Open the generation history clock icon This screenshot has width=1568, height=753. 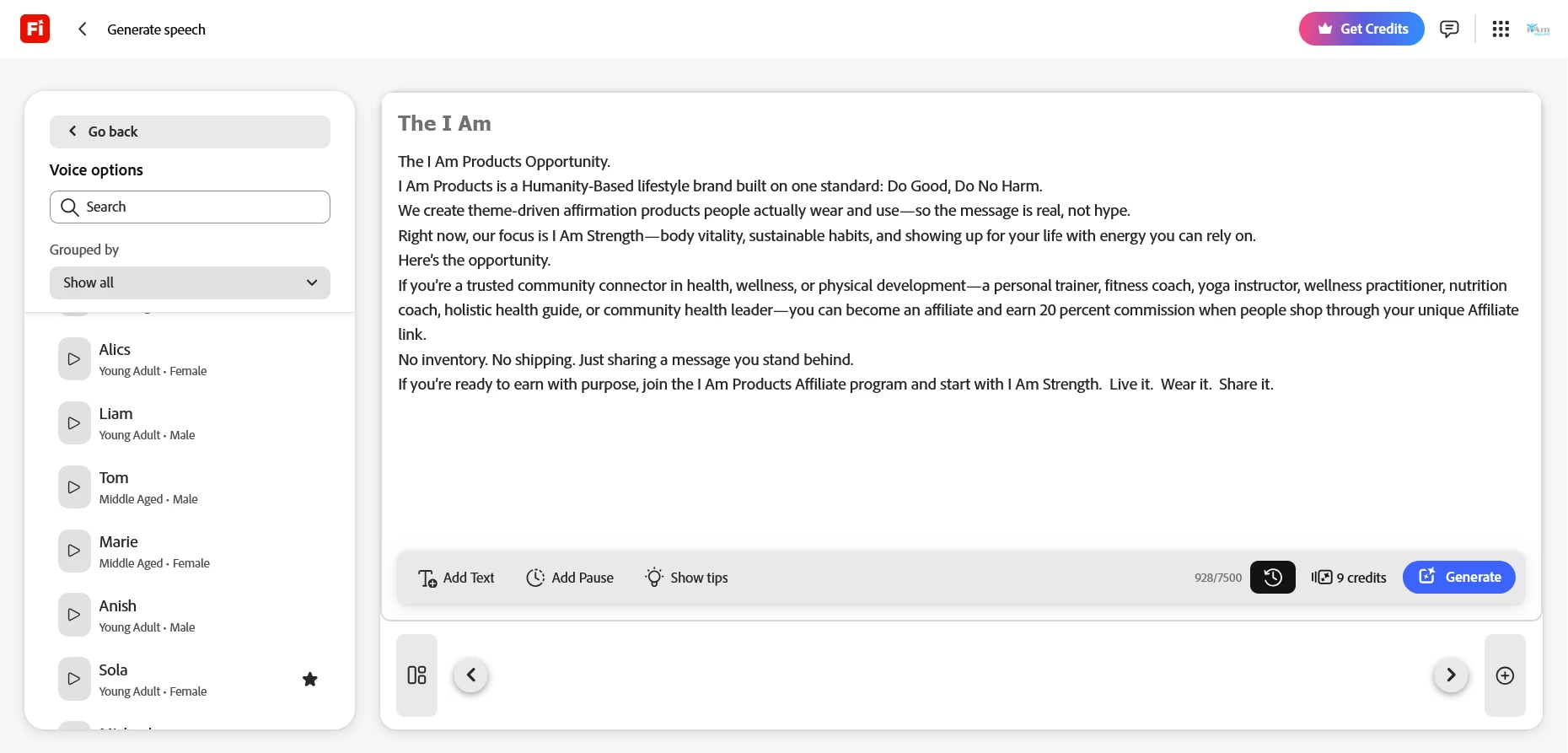pos(1273,578)
